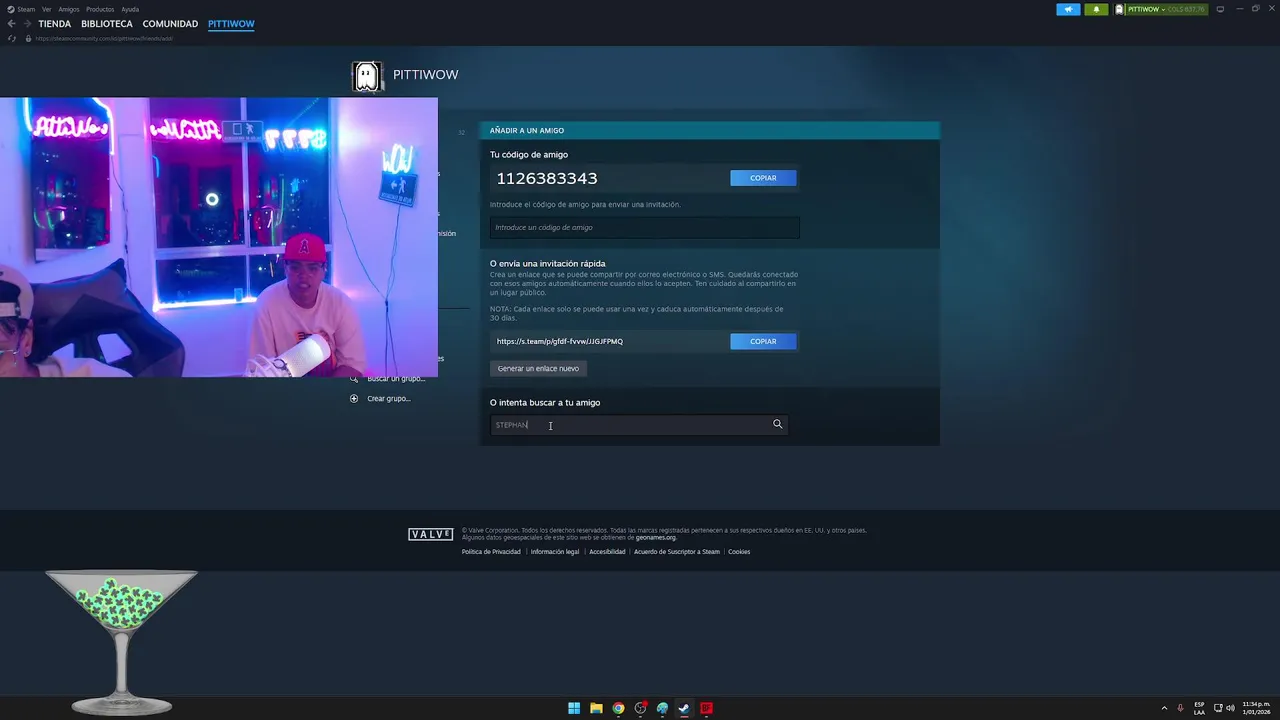Image resolution: width=1280 pixels, height=720 pixels.
Task: Click the forward navigation arrow
Action: 27,24
